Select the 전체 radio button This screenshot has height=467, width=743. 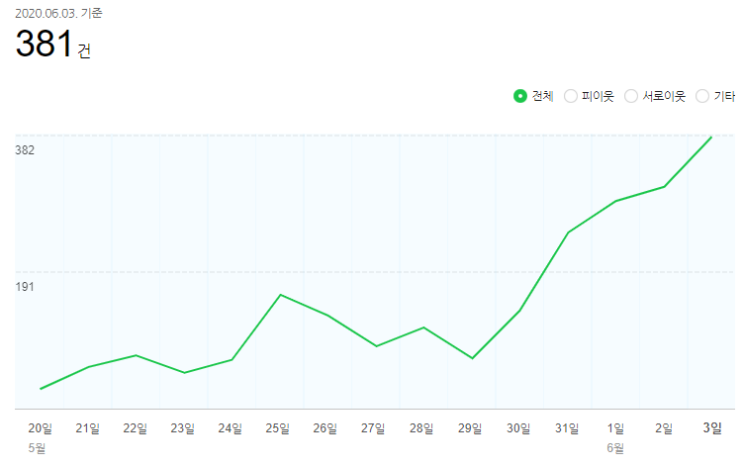click(520, 96)
